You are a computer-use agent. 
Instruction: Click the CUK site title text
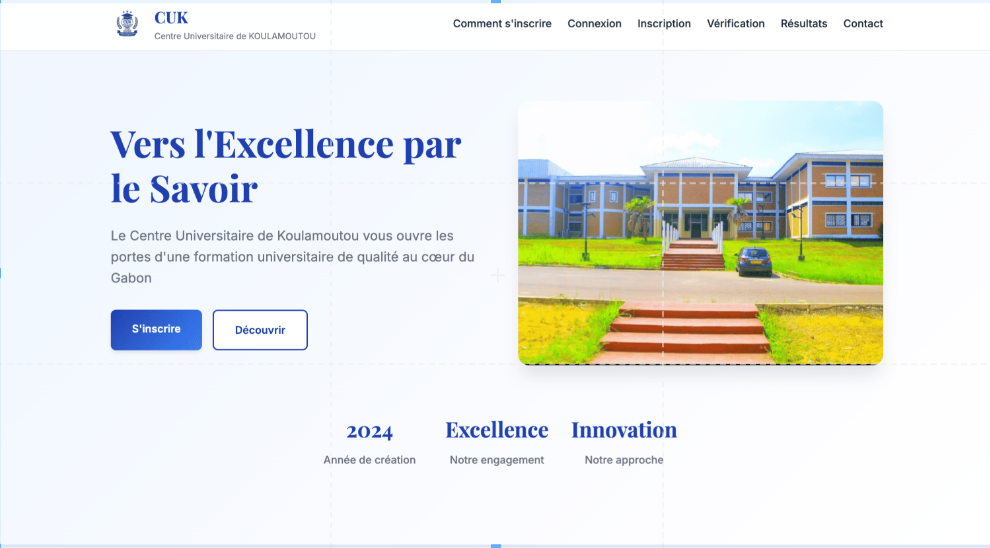171,17
